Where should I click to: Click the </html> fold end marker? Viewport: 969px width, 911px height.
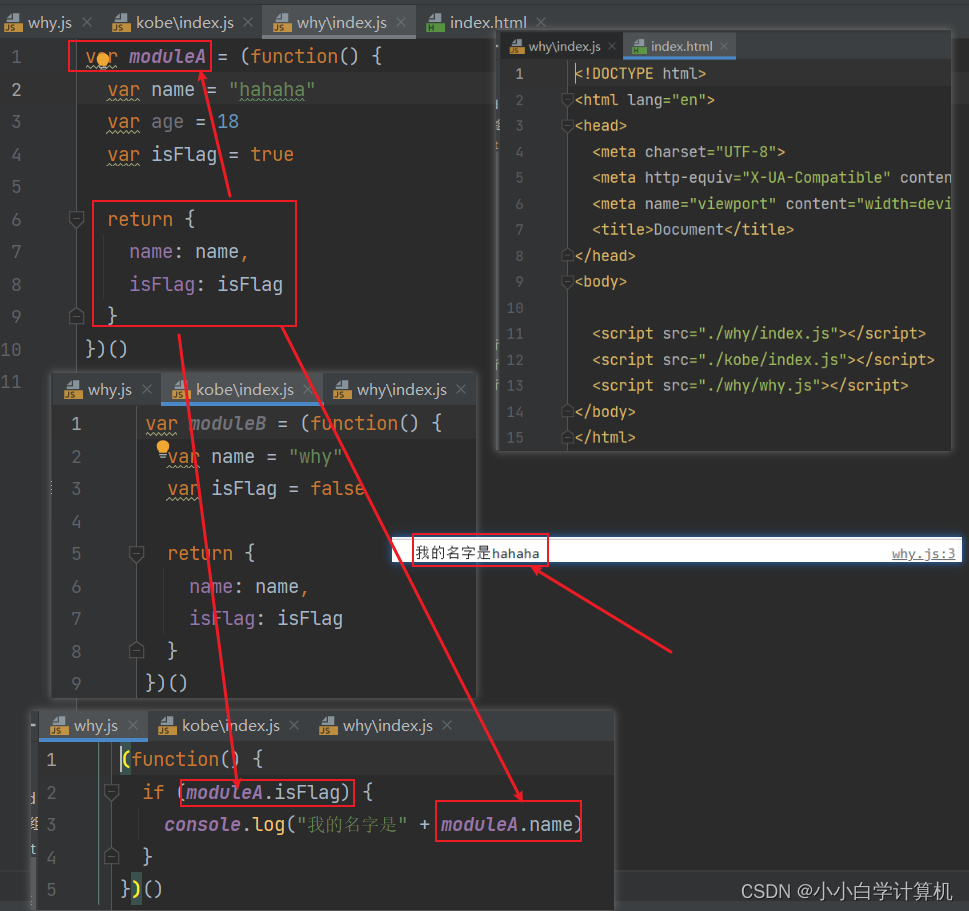pyautogui.click(x=567, y=437)
